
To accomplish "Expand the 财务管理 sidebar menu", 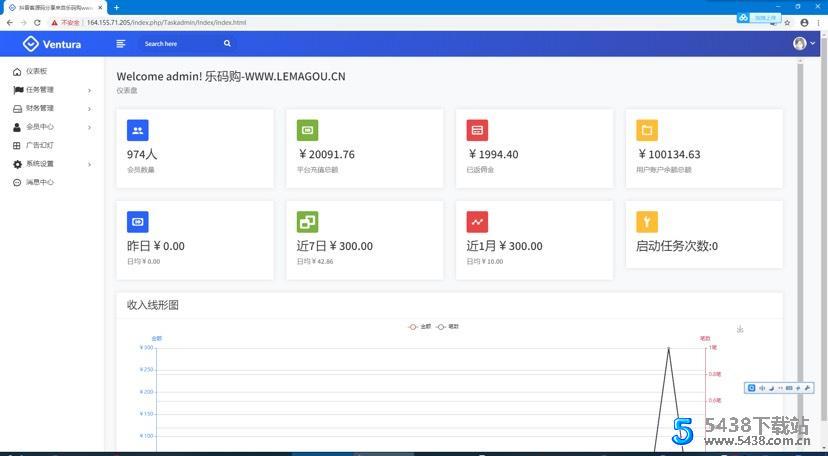I will click(x=50, y=108).
